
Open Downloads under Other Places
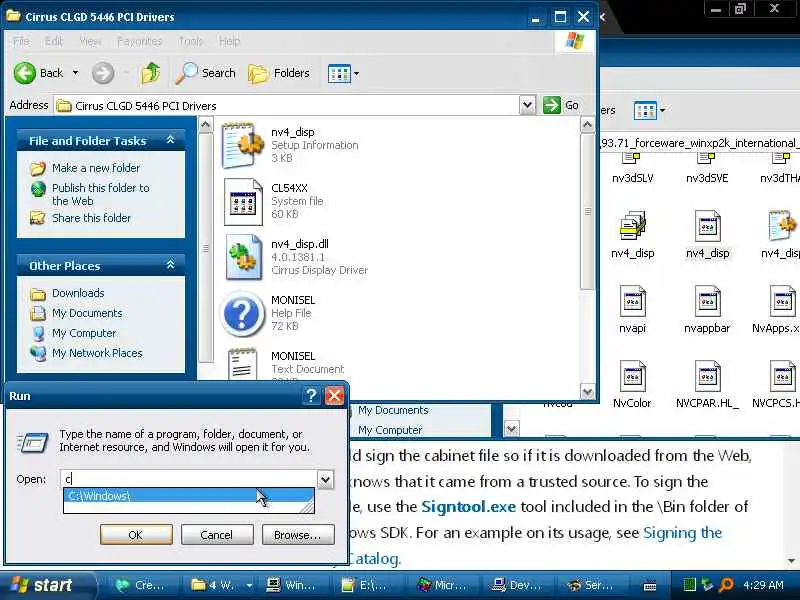click(78, 293)
